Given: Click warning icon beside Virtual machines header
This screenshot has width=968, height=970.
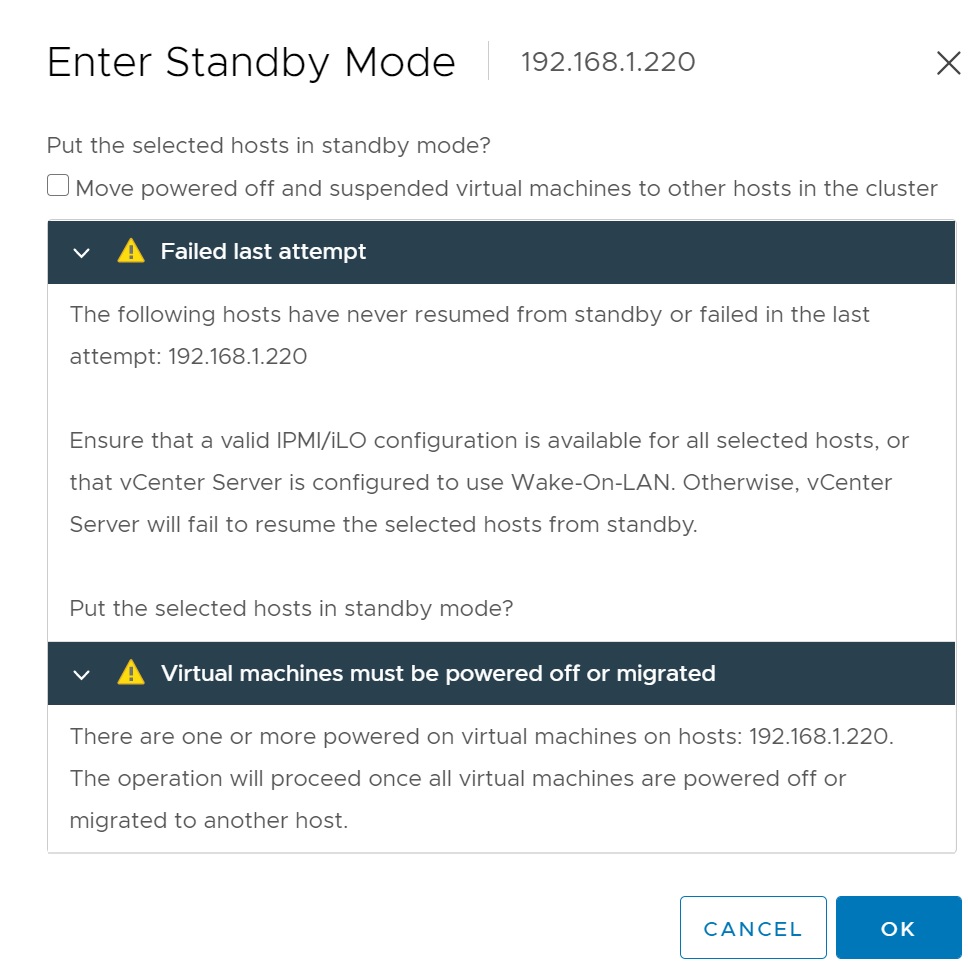Looking at the screenshot, I should (x=130, y=674).
